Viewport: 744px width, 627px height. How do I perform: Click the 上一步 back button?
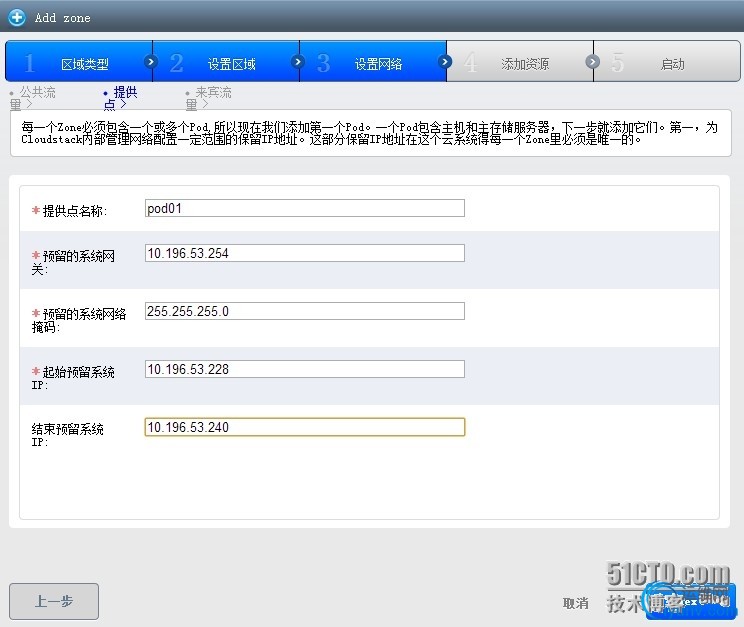[x=54, y=601]
